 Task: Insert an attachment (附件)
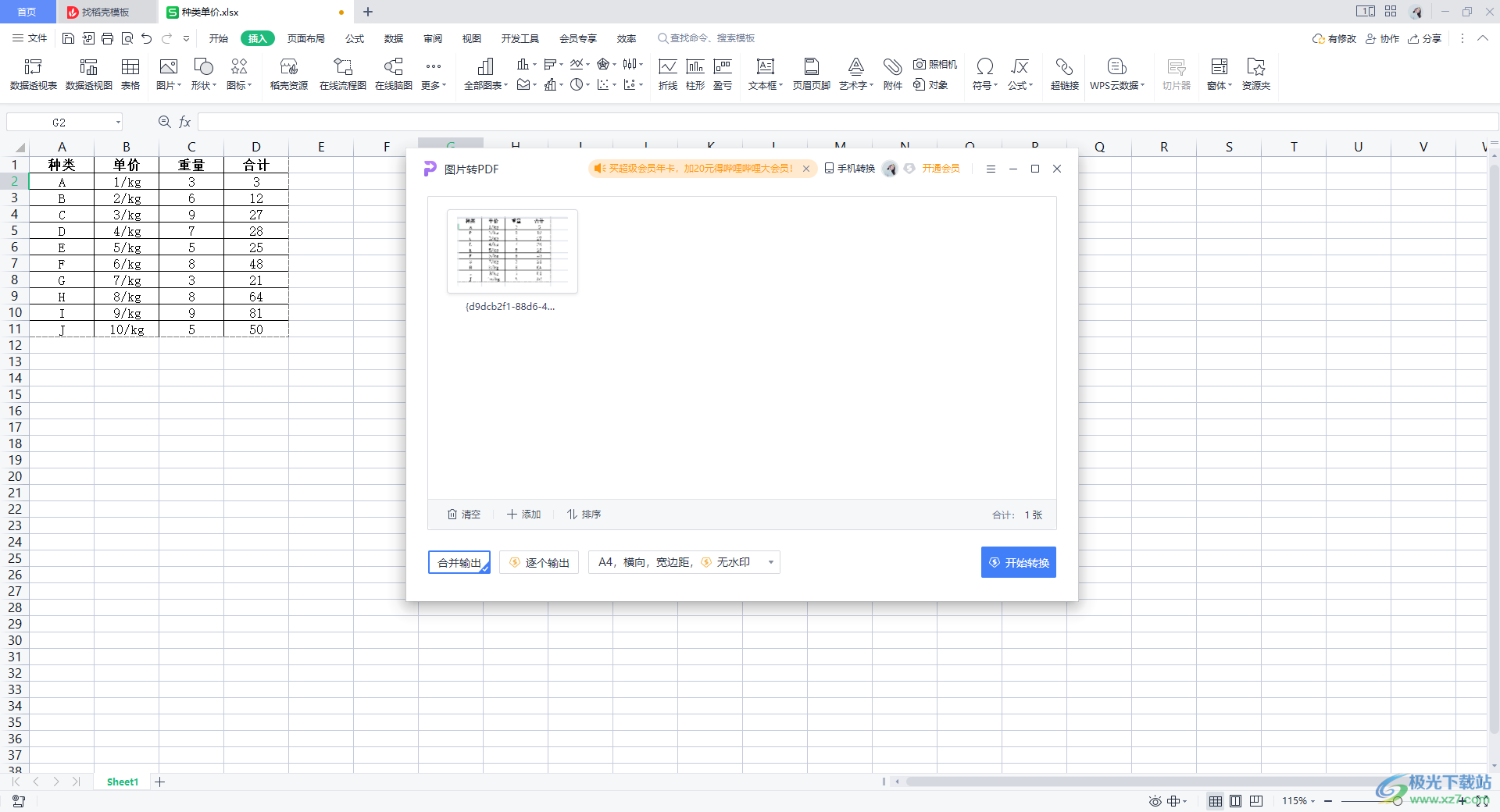(x=893, y=74)
